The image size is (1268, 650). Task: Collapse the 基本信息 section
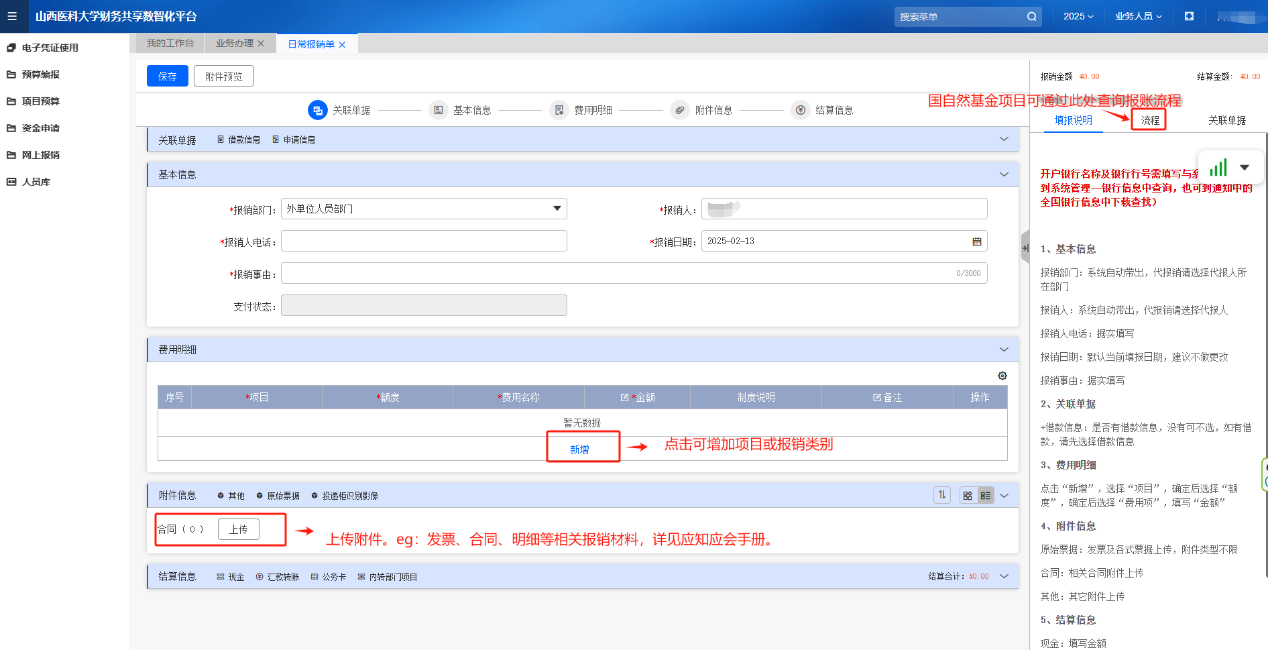(1004, 175)
